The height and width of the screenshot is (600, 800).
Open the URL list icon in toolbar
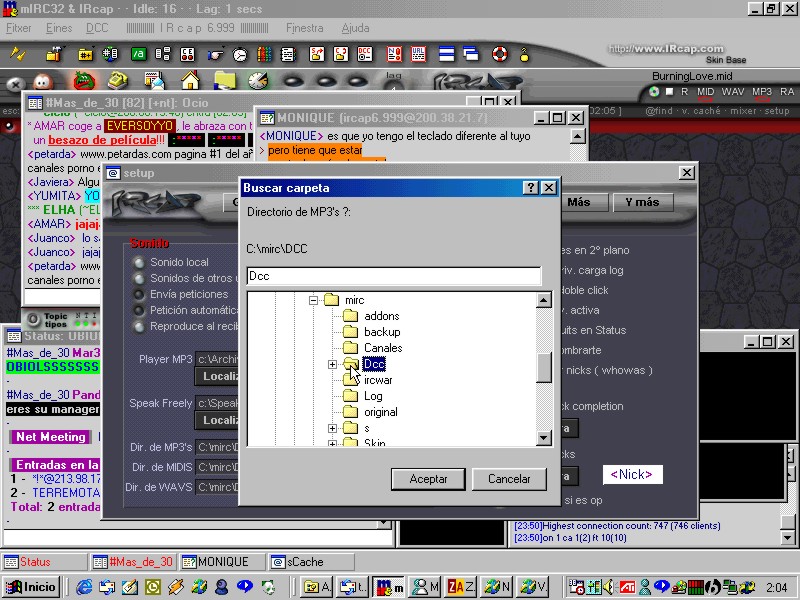pos(418,54)
